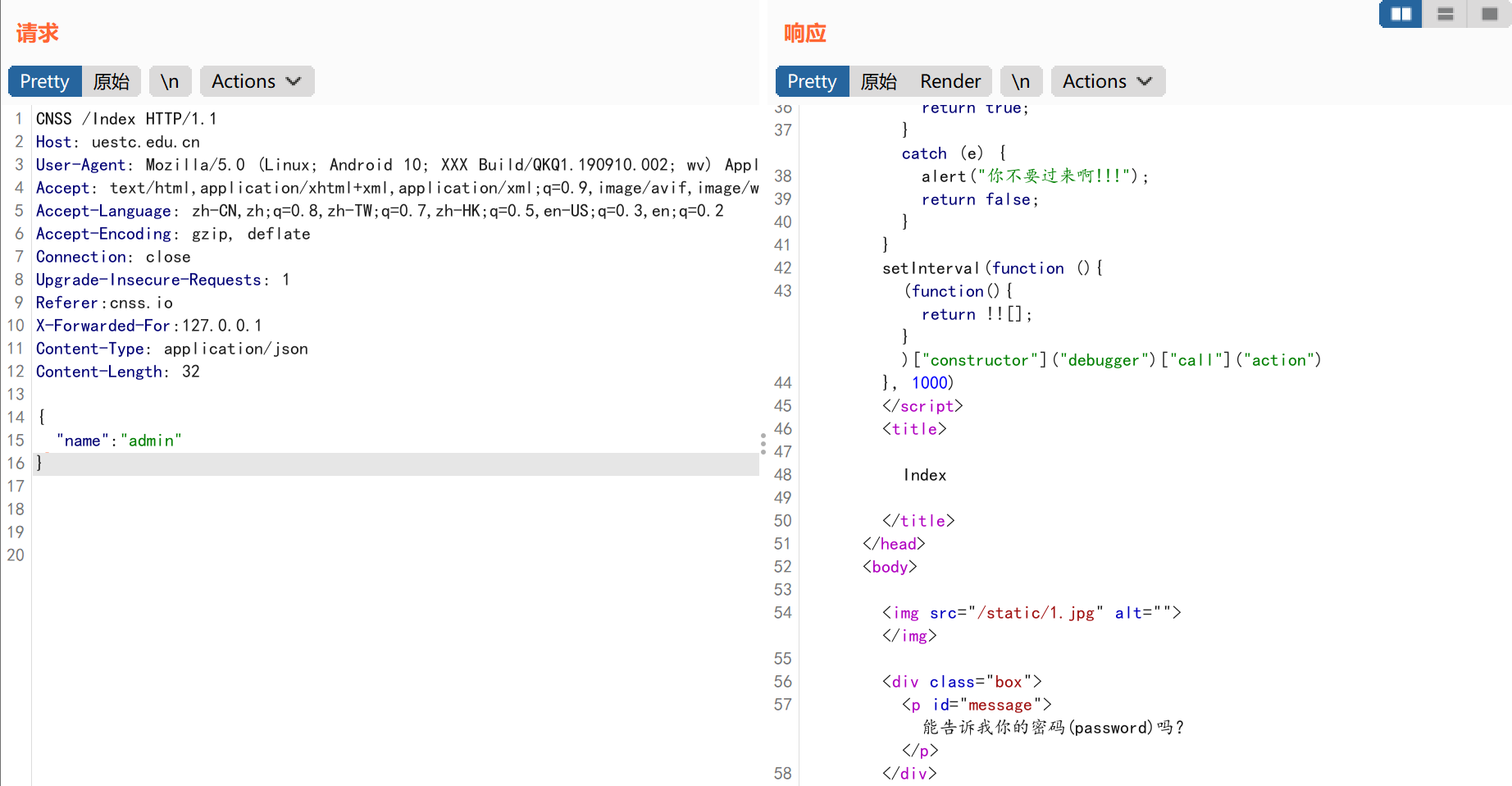
Task: Click the ["constructor"]("debugger") line
Action: coord(1112,360)
